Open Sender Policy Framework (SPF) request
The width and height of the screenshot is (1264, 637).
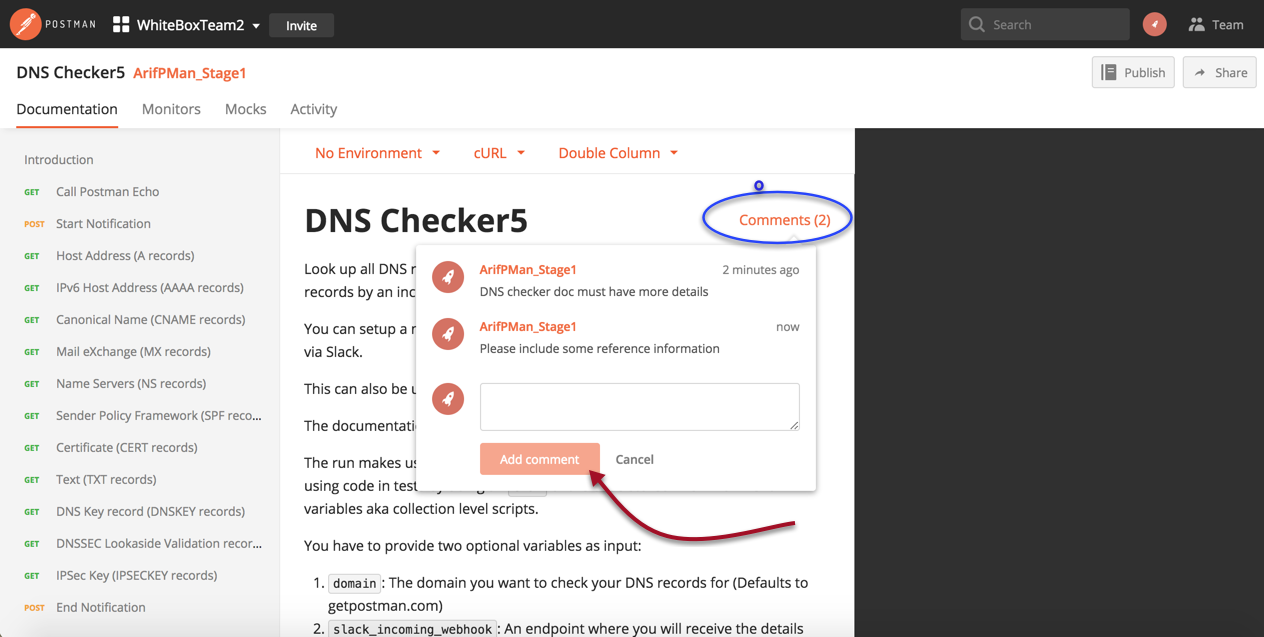click(159, 416)
